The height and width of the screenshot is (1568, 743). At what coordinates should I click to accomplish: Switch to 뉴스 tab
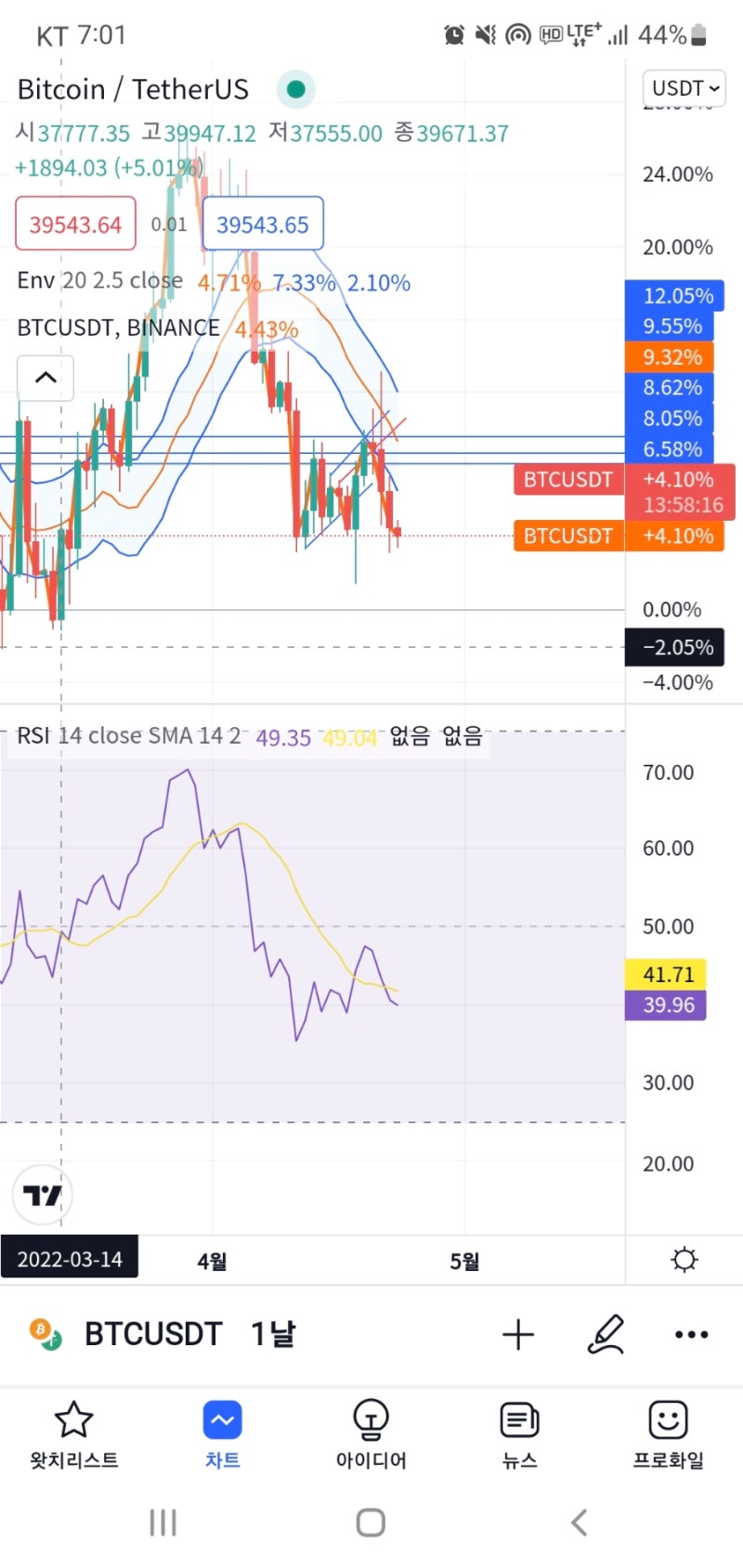click(520, 1434)
